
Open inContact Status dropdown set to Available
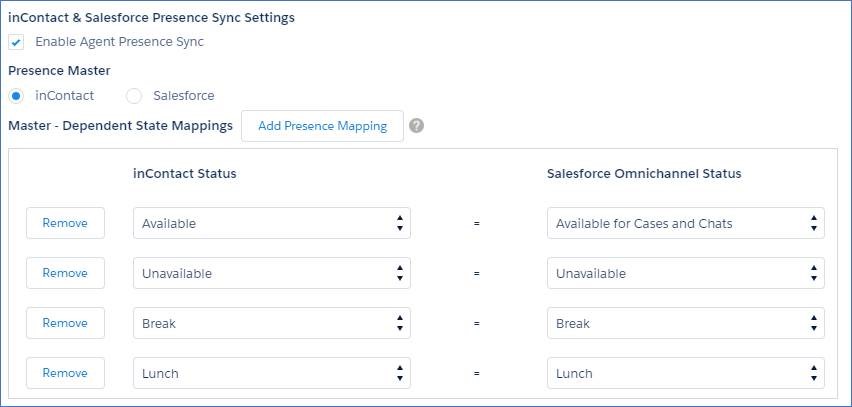click(x=272, y=223)
